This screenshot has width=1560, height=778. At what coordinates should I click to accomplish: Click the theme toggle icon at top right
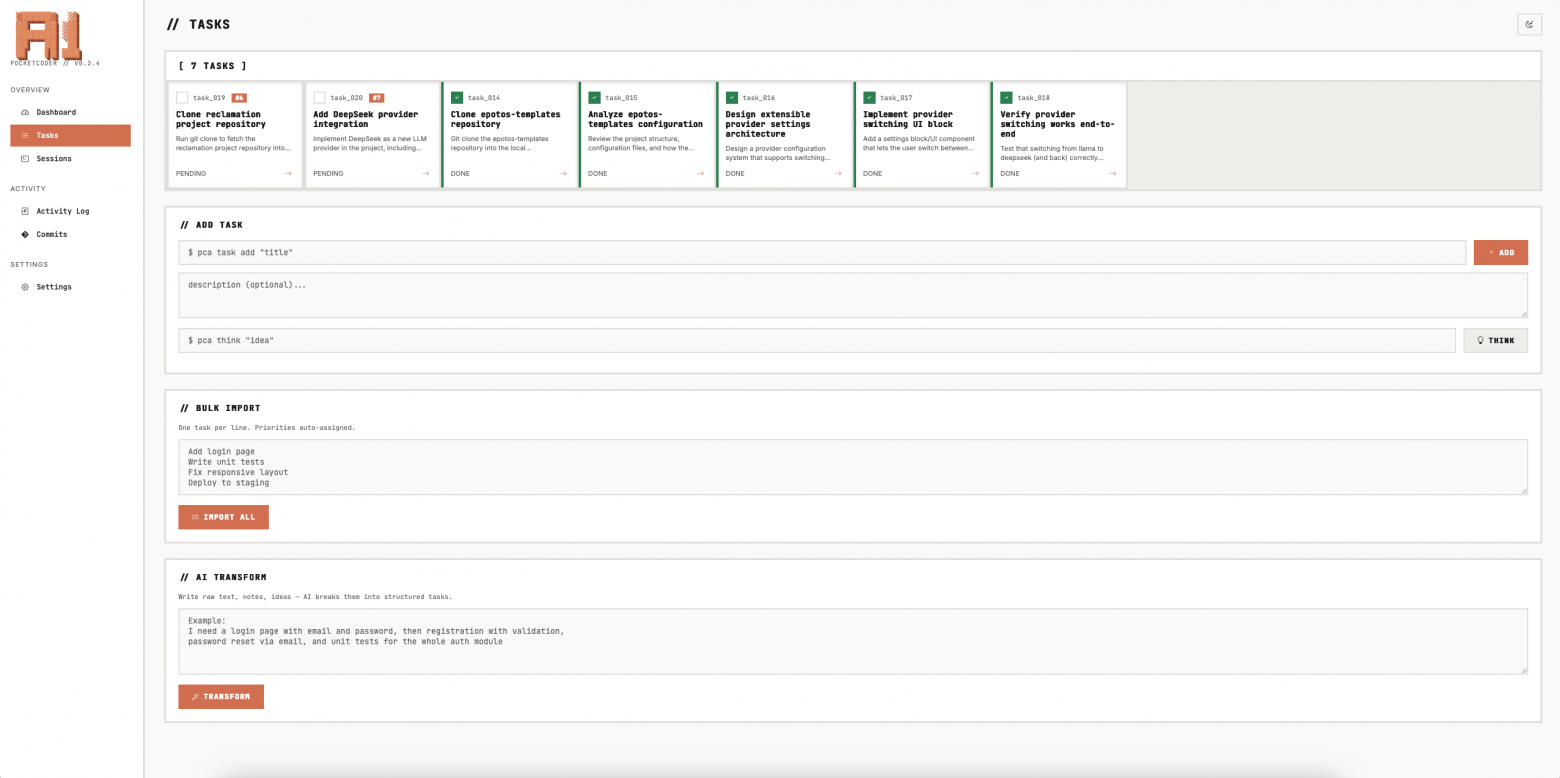(x=1529, y=25)
